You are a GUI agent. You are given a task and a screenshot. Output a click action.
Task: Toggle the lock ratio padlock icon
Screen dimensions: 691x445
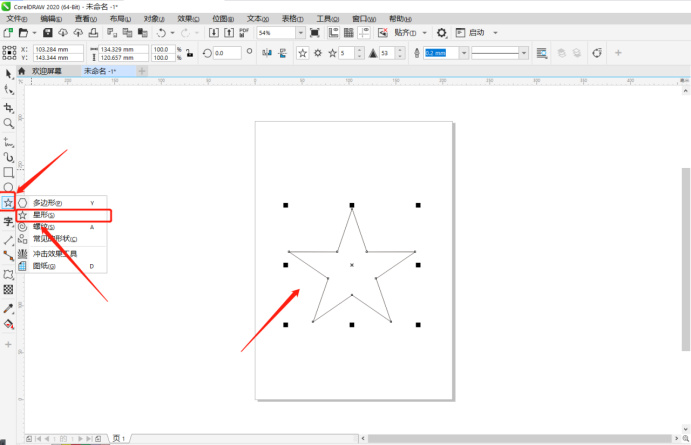coord(189,53)
